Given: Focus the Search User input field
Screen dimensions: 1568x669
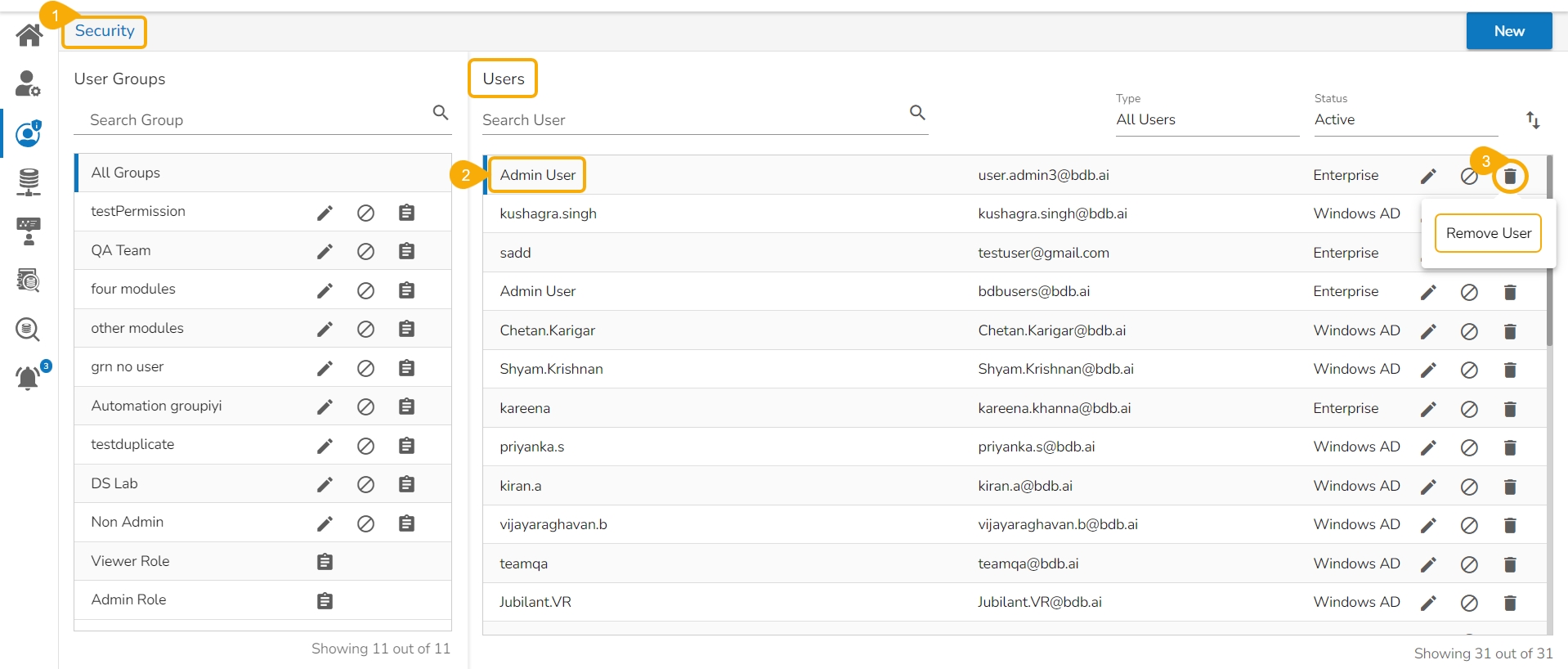Looking at the screenshot, I should click(691, 120).
